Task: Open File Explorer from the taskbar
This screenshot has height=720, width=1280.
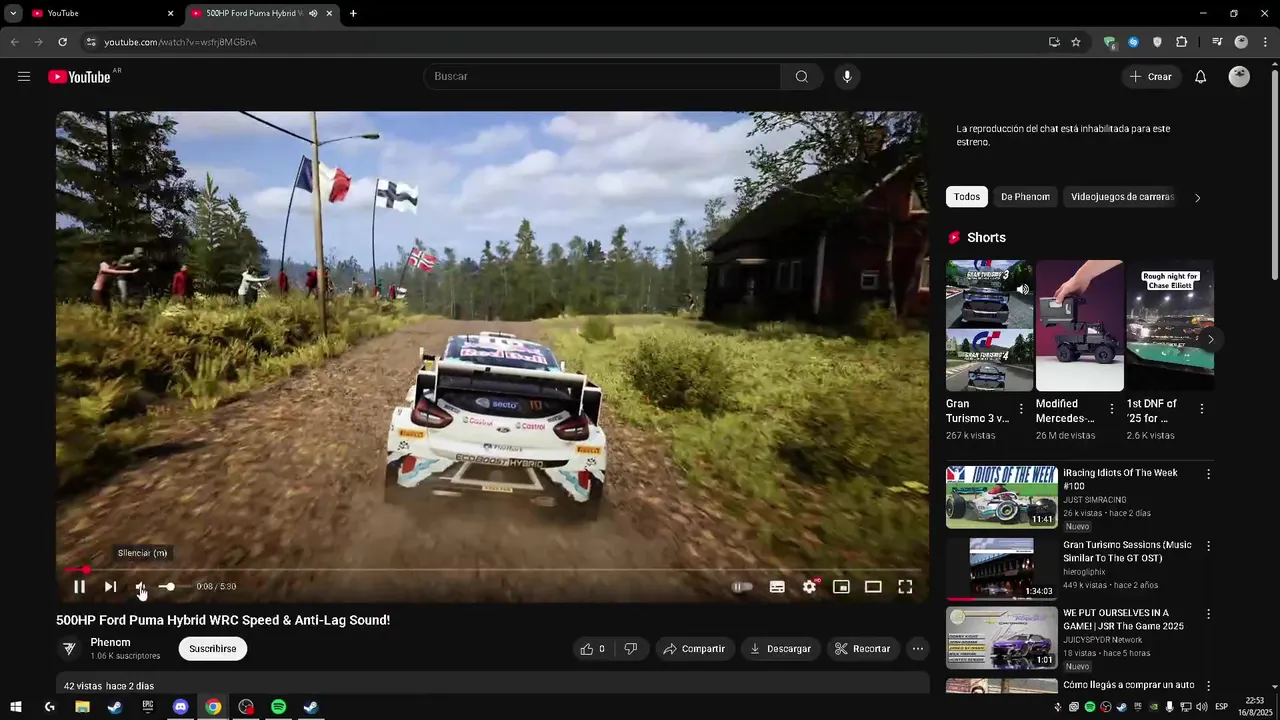Action: (x=82, y=707)
